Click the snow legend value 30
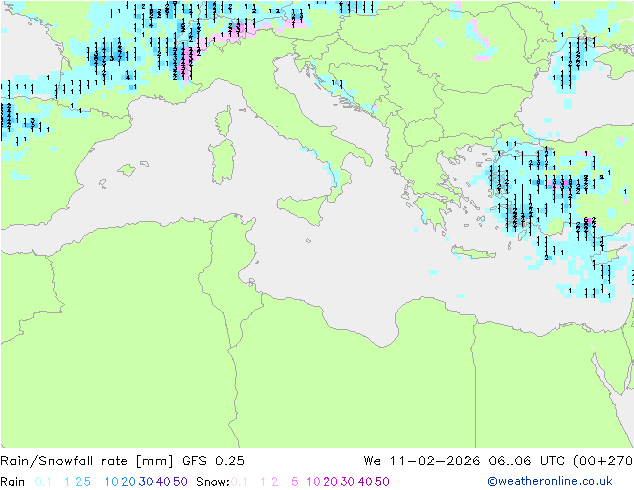 tap(348, 482)
